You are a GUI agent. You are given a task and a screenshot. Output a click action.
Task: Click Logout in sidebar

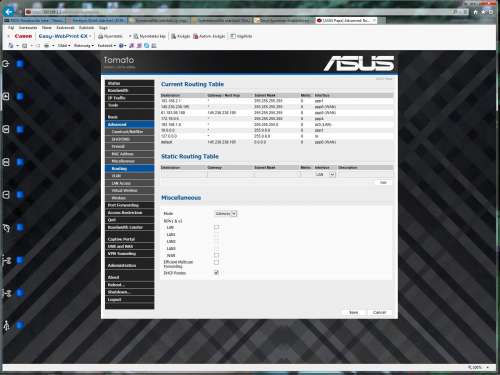[130, 299]
